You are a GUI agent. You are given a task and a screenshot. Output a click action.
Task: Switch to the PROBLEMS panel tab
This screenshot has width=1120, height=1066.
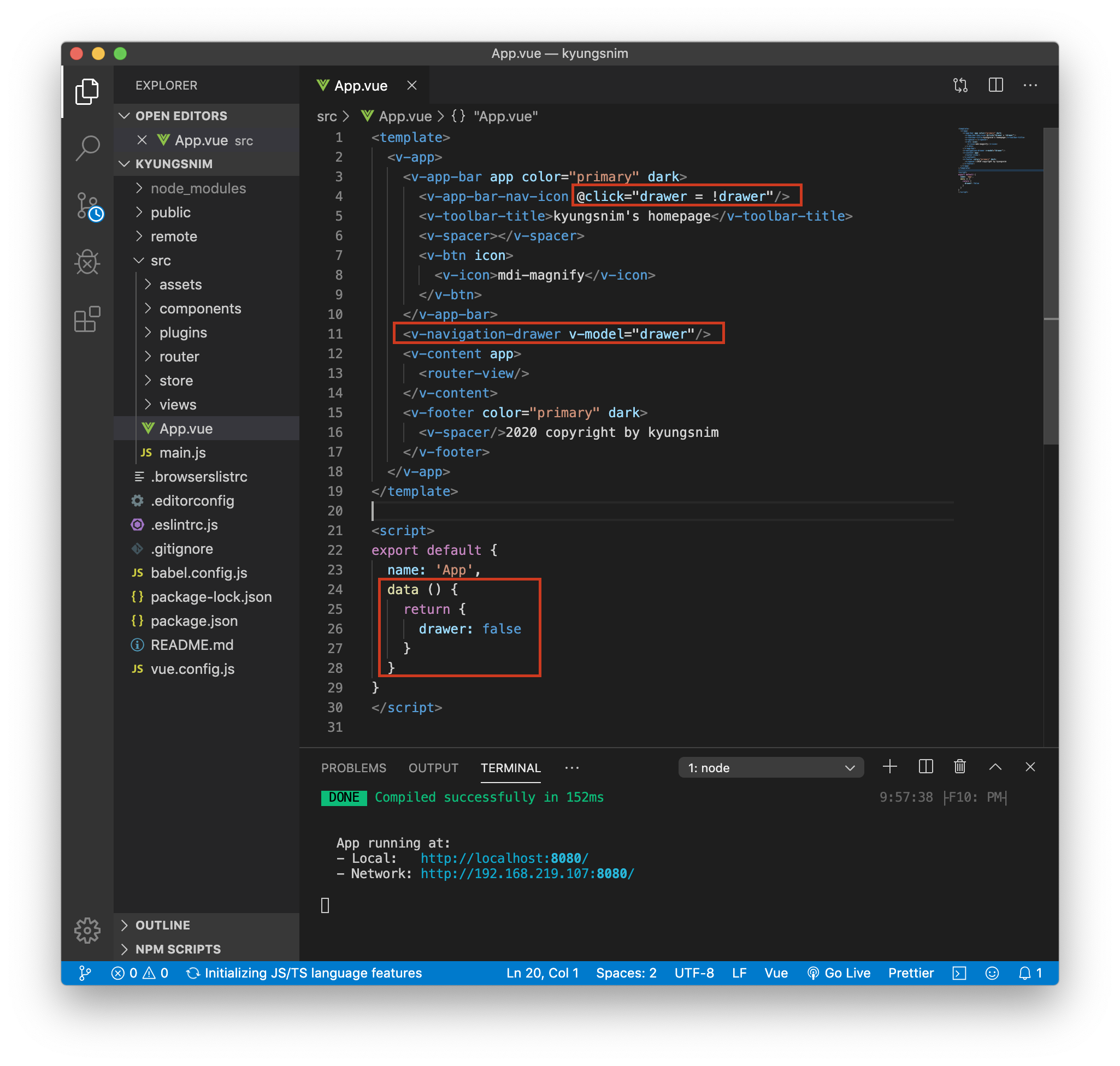tap(353, 768)
